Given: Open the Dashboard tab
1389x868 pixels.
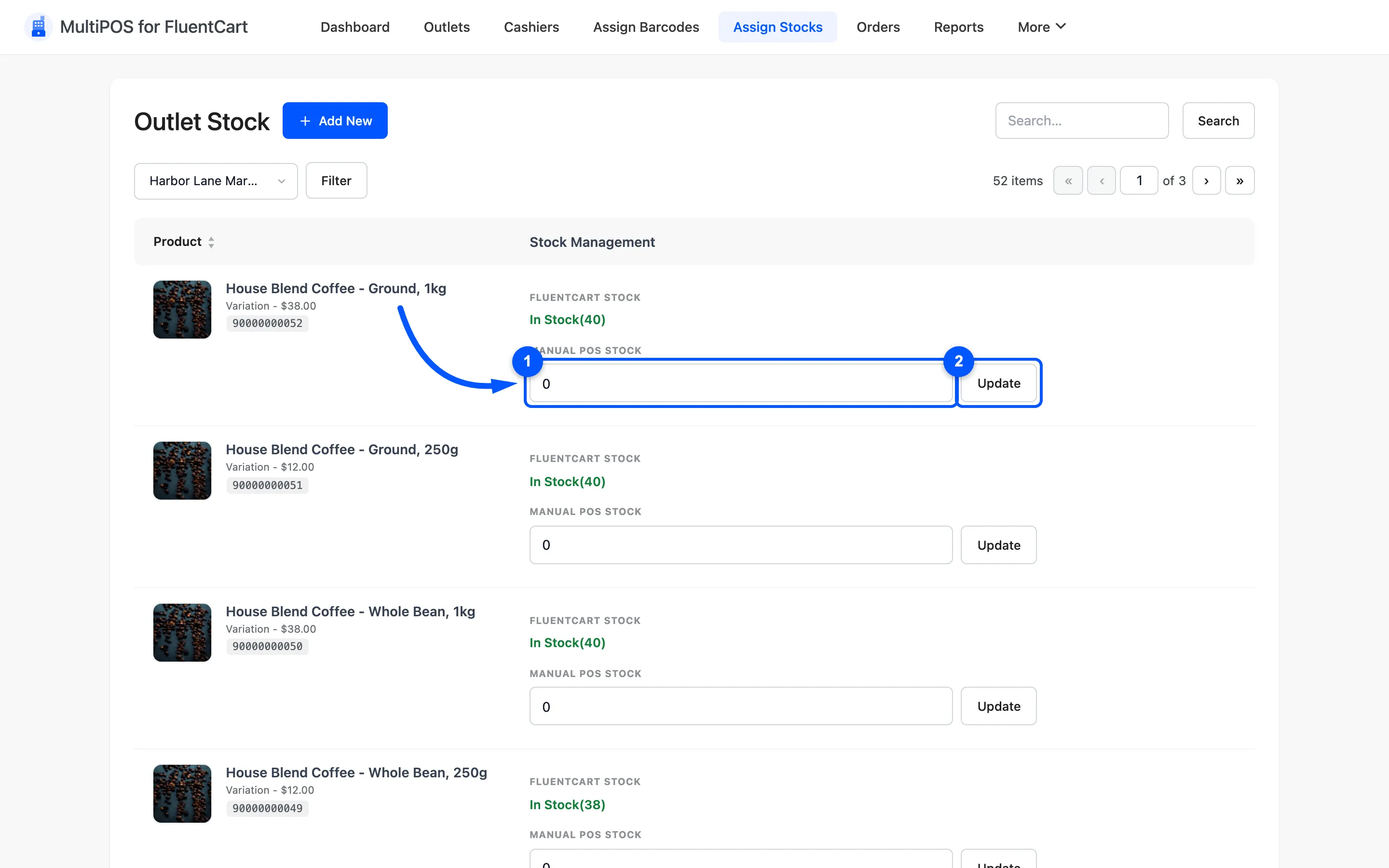Looking at the screenshot, I should [354, 27].
